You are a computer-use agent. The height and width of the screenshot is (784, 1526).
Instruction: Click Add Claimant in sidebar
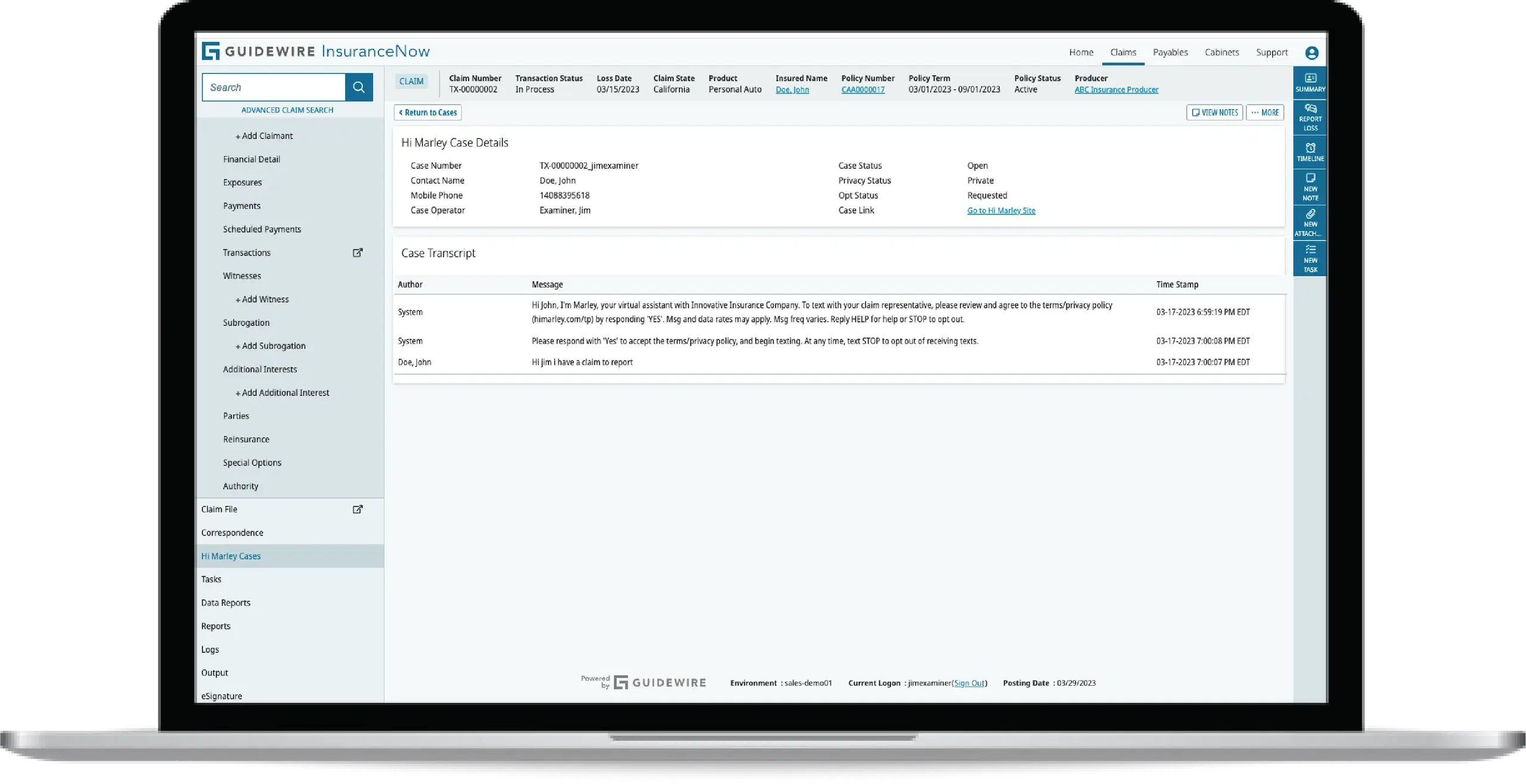pyautogui.click(x=264, y=136)
